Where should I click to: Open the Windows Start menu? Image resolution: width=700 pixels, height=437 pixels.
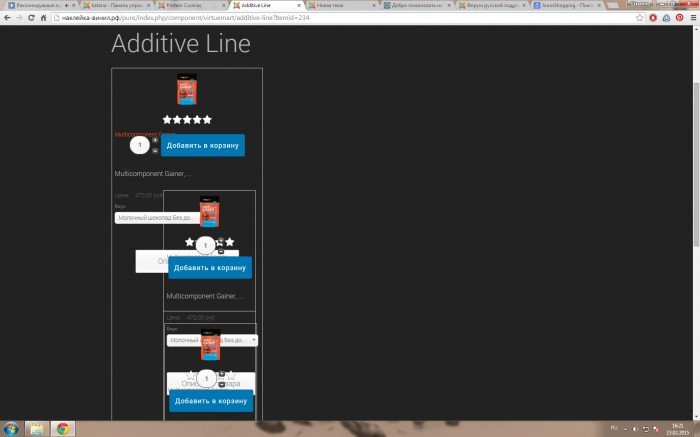coord(11,429)
